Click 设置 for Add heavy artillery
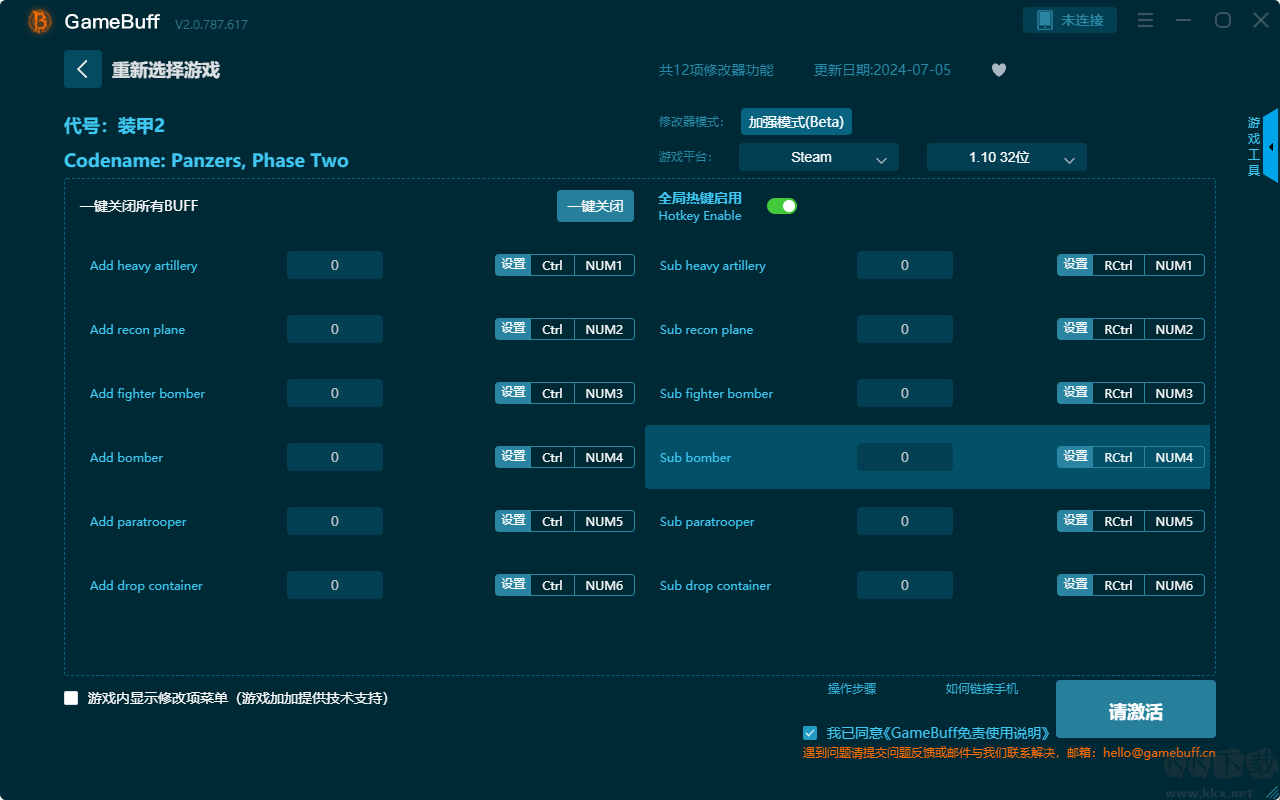This screenshot has height=800, width=1280. [x=513, y=265]
